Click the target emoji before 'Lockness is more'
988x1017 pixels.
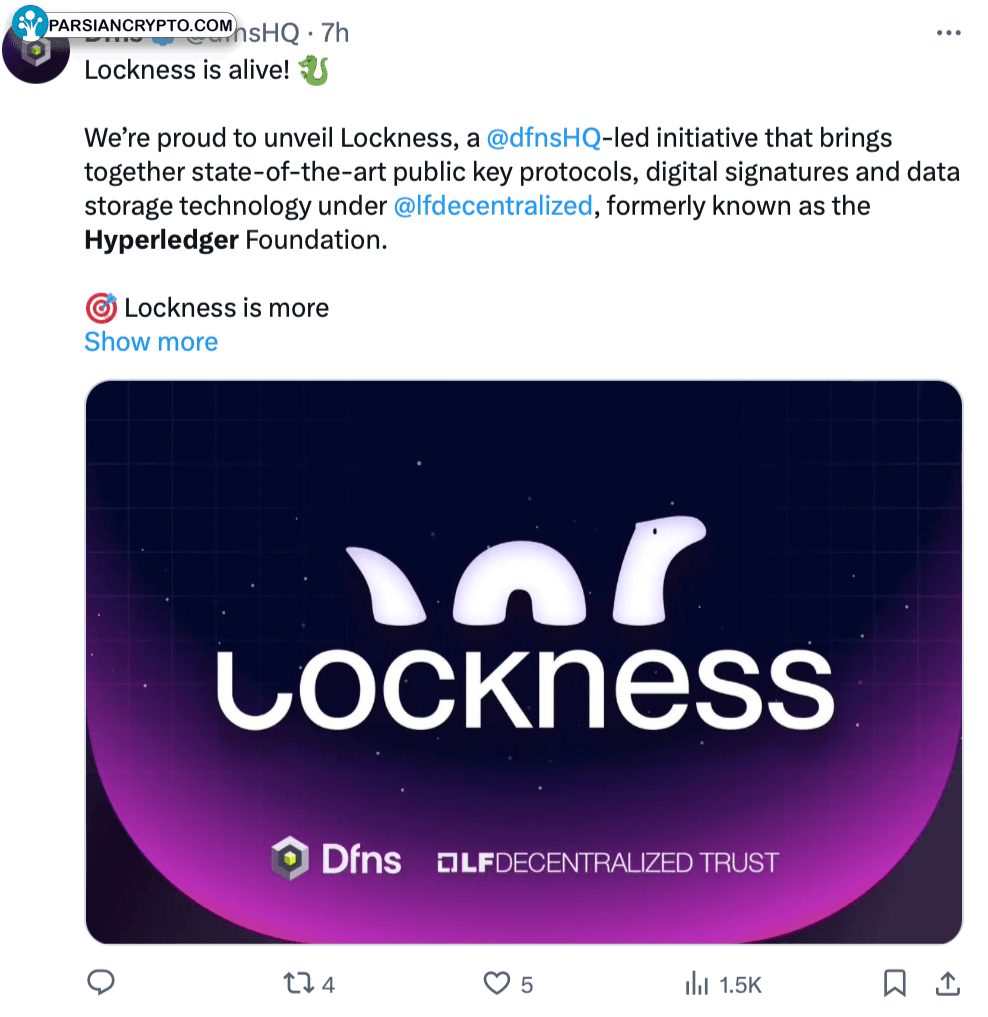pos(100,307)
